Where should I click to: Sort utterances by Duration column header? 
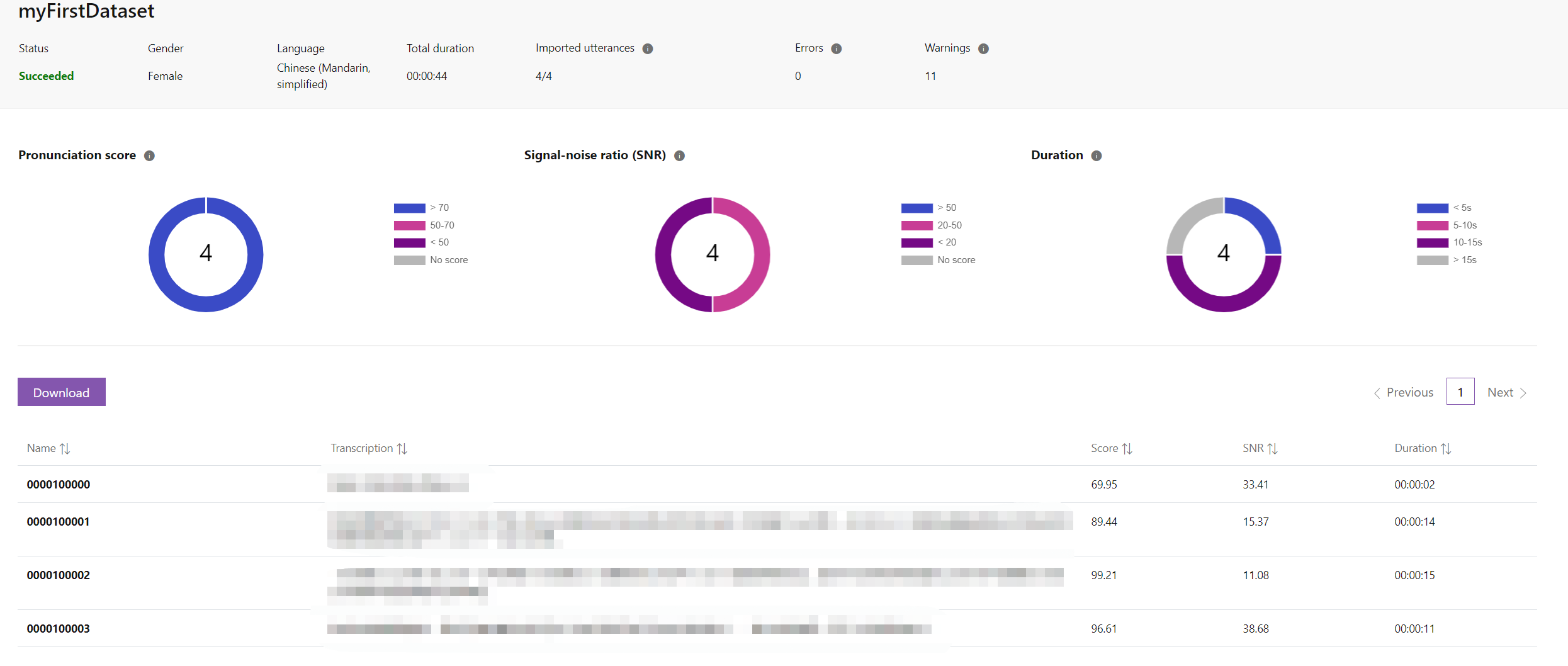pos(1423,448)
